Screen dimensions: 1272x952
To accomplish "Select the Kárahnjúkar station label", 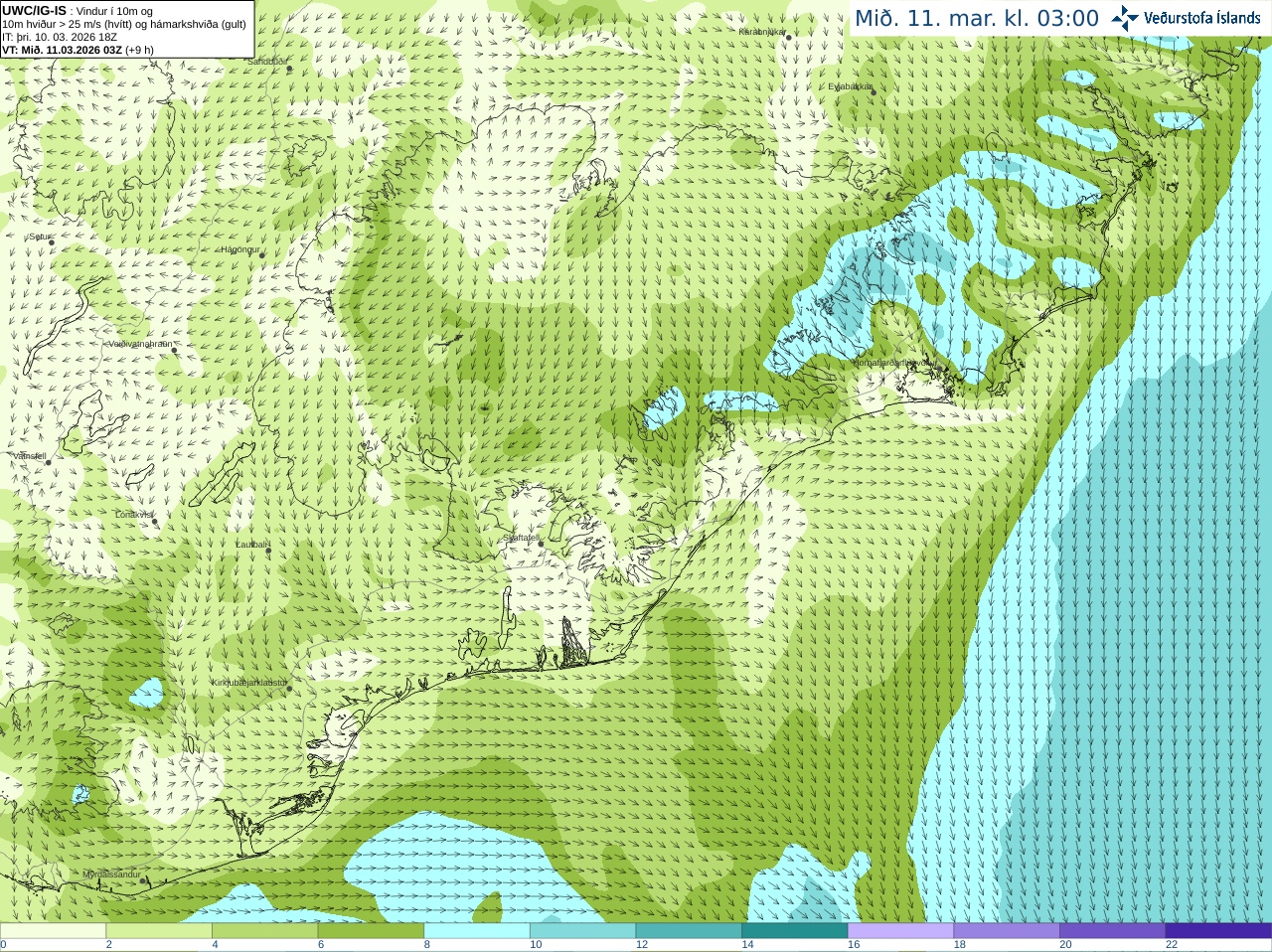I will 763,32.
